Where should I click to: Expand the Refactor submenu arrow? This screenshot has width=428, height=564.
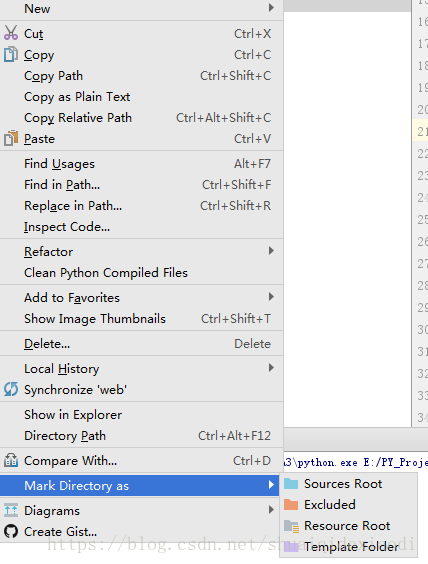point(271,251)
